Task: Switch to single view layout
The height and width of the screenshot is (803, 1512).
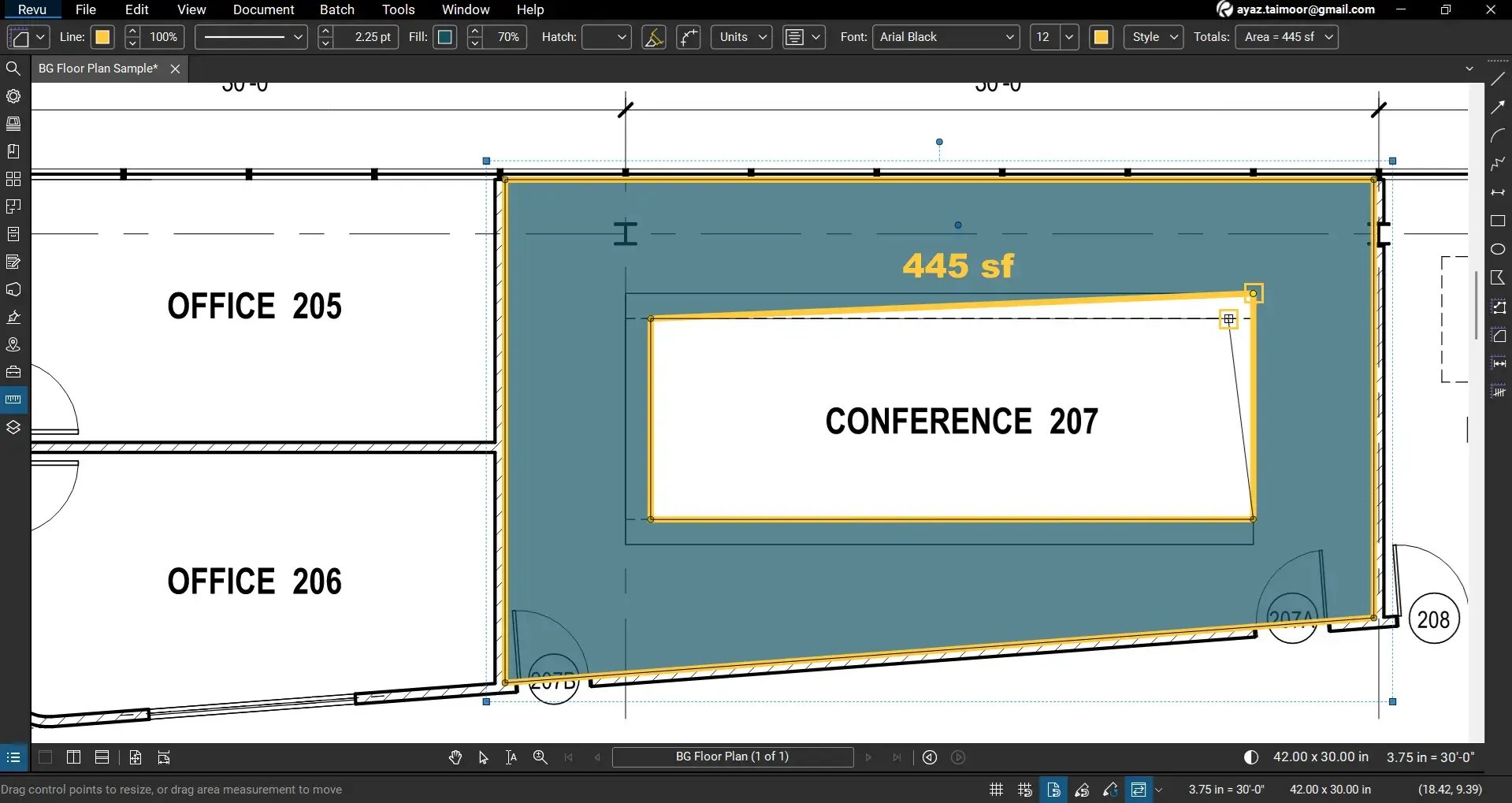Action: 45,757
